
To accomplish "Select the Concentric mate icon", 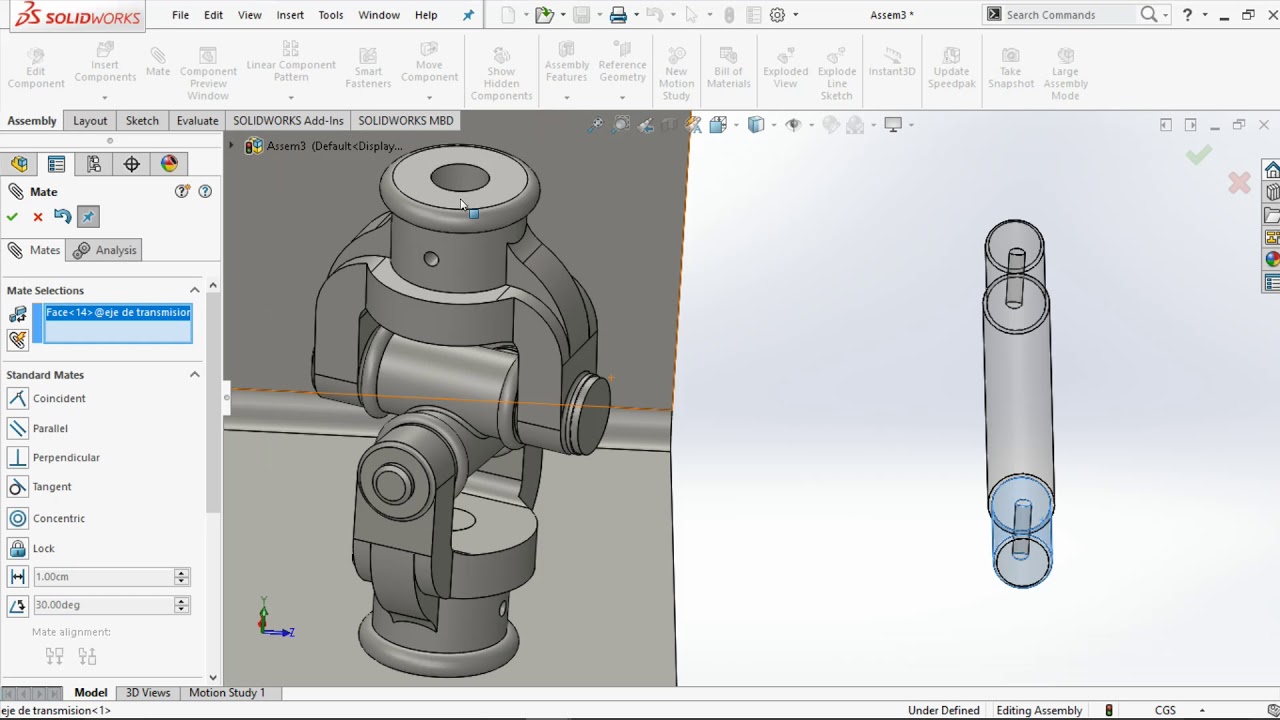I will point(17,518).
